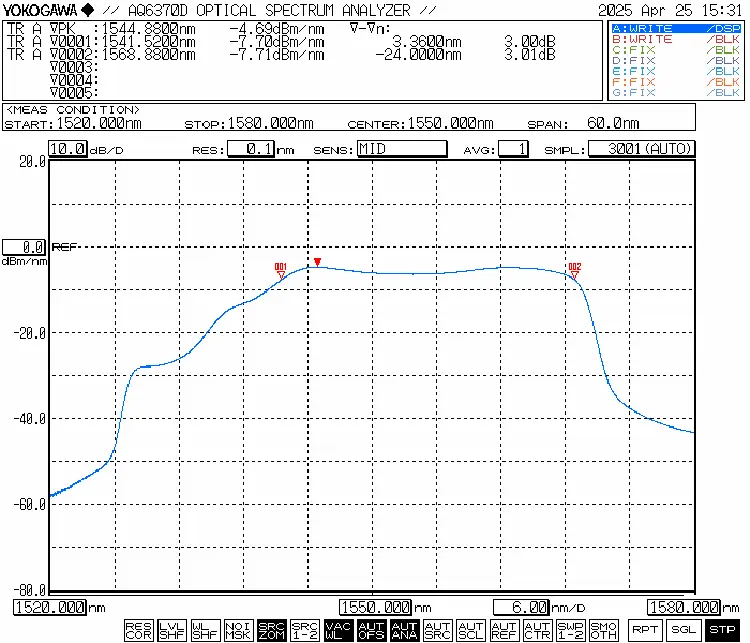Open the SENS MID sensitivity selector
The width and height of the screenshot is (750, 643).
tap(402, 149)
